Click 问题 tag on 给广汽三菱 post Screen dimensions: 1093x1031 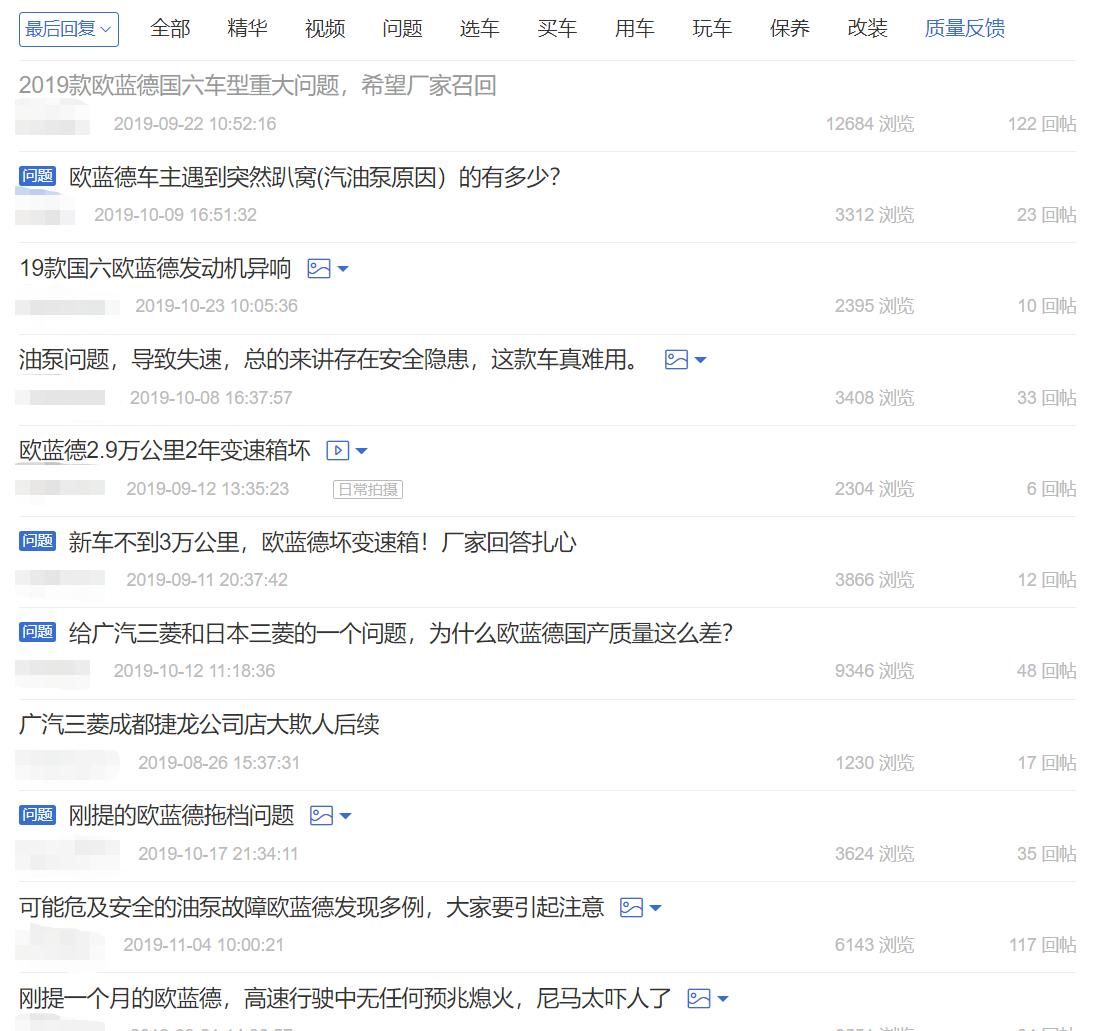[38, 632]
